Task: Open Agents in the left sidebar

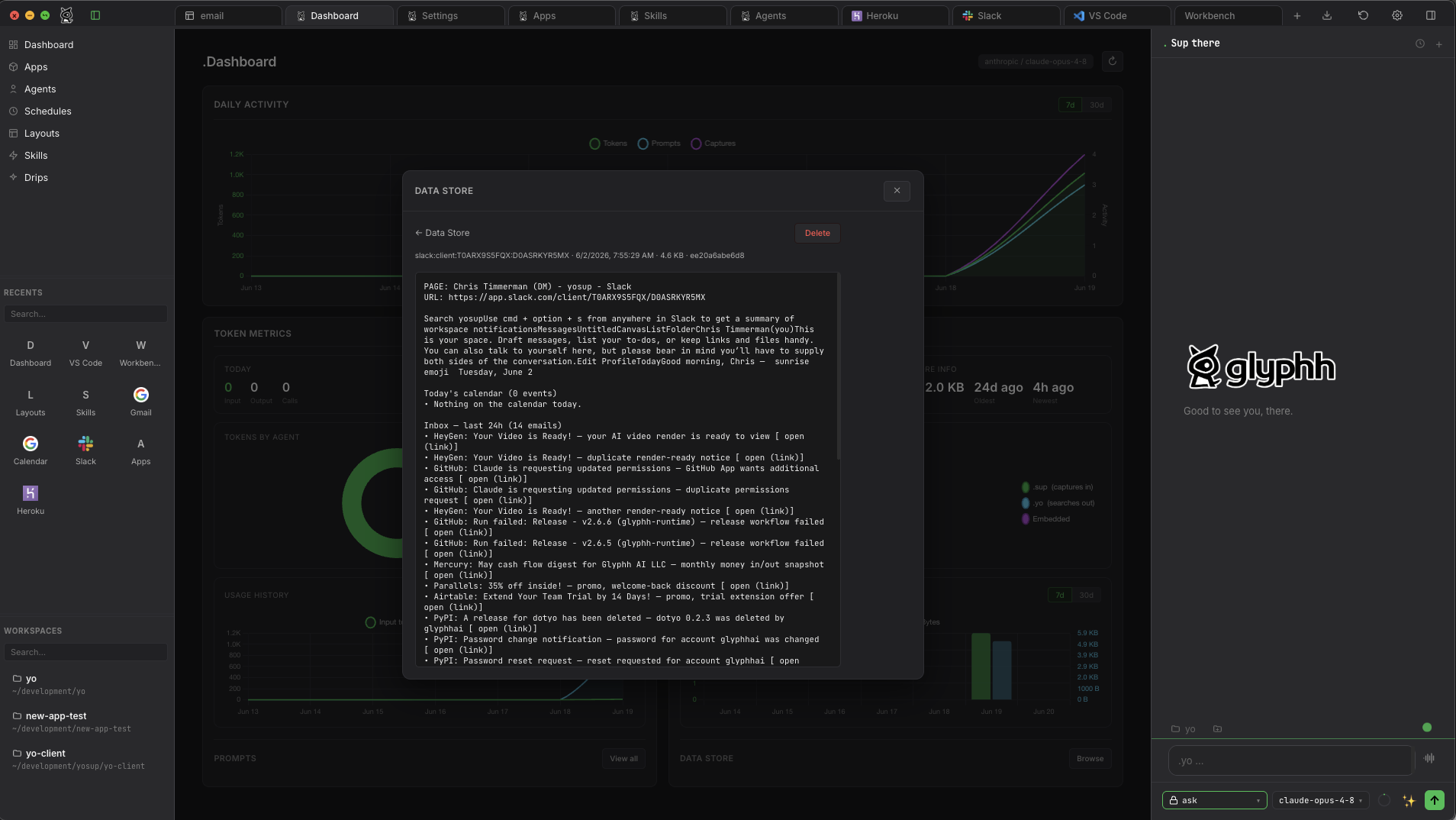Action: 40,89
